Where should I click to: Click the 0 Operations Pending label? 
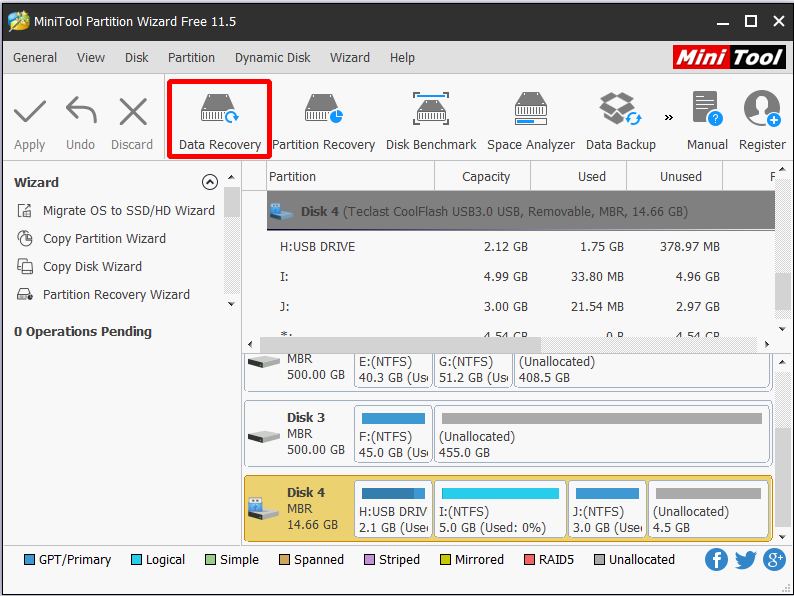(x=83, y=332)
